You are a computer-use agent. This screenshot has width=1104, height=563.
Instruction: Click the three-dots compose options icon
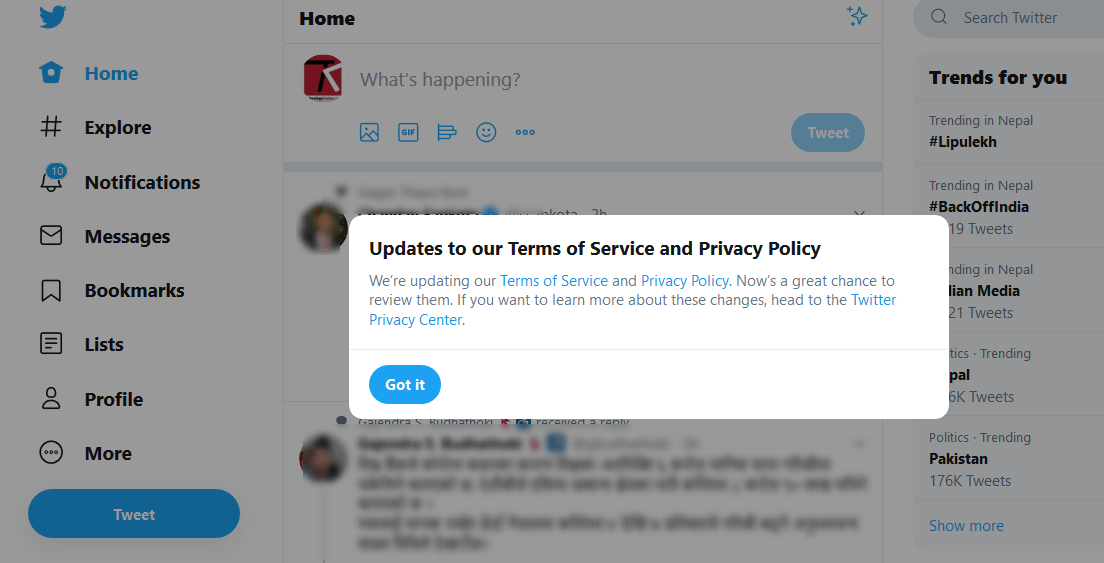point(525,132)
